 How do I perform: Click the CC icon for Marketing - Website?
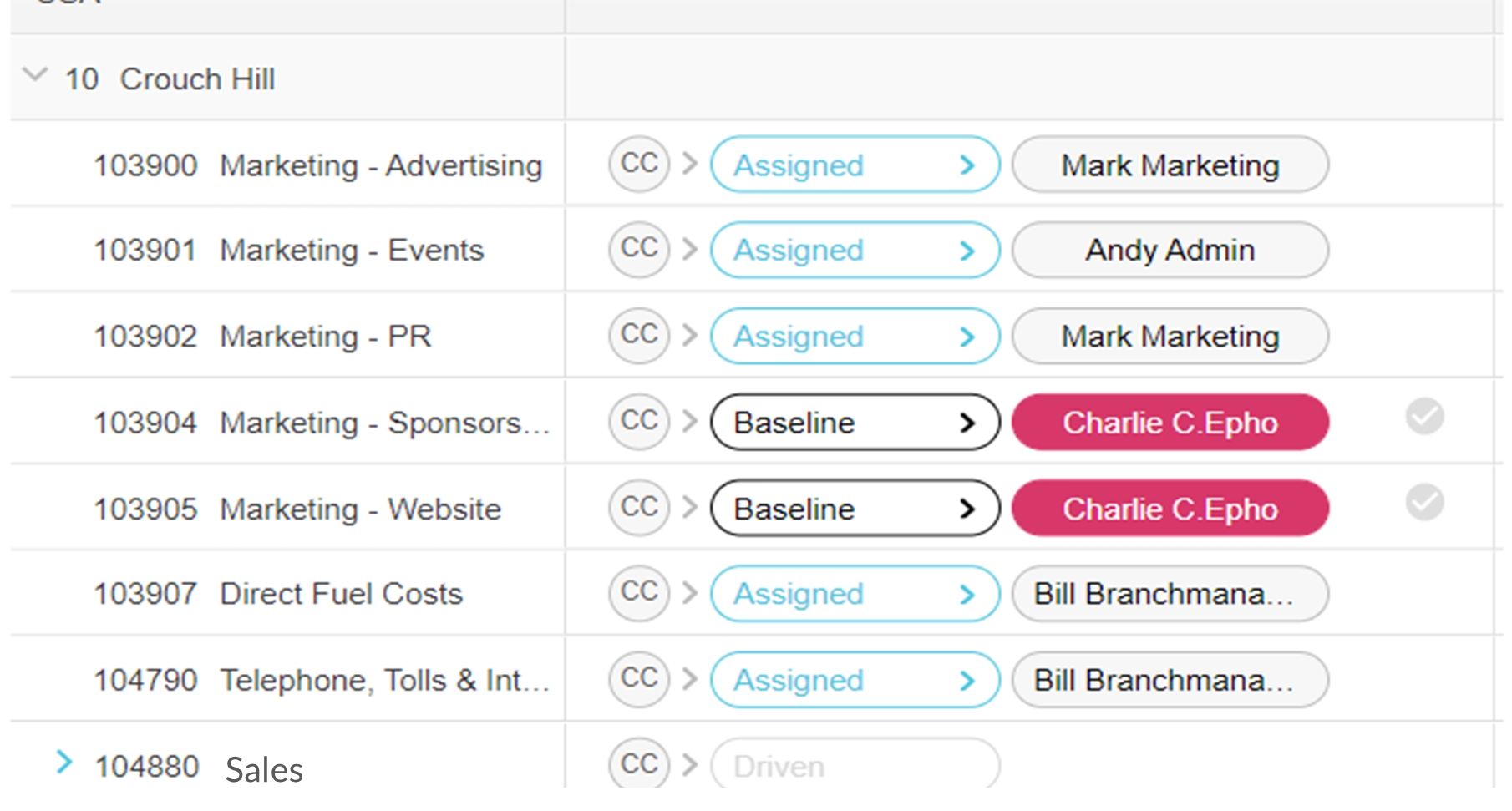click(639, 507)
